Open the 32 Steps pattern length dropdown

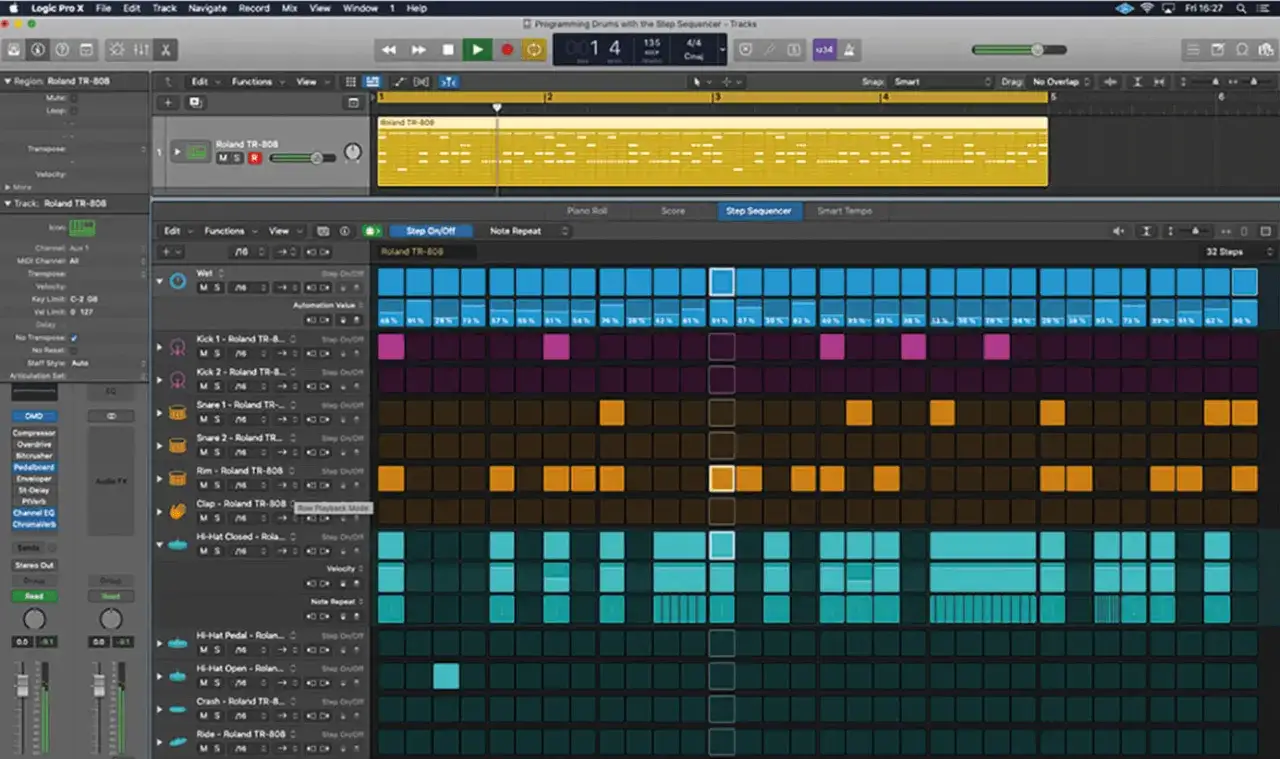click(1240, 252)
